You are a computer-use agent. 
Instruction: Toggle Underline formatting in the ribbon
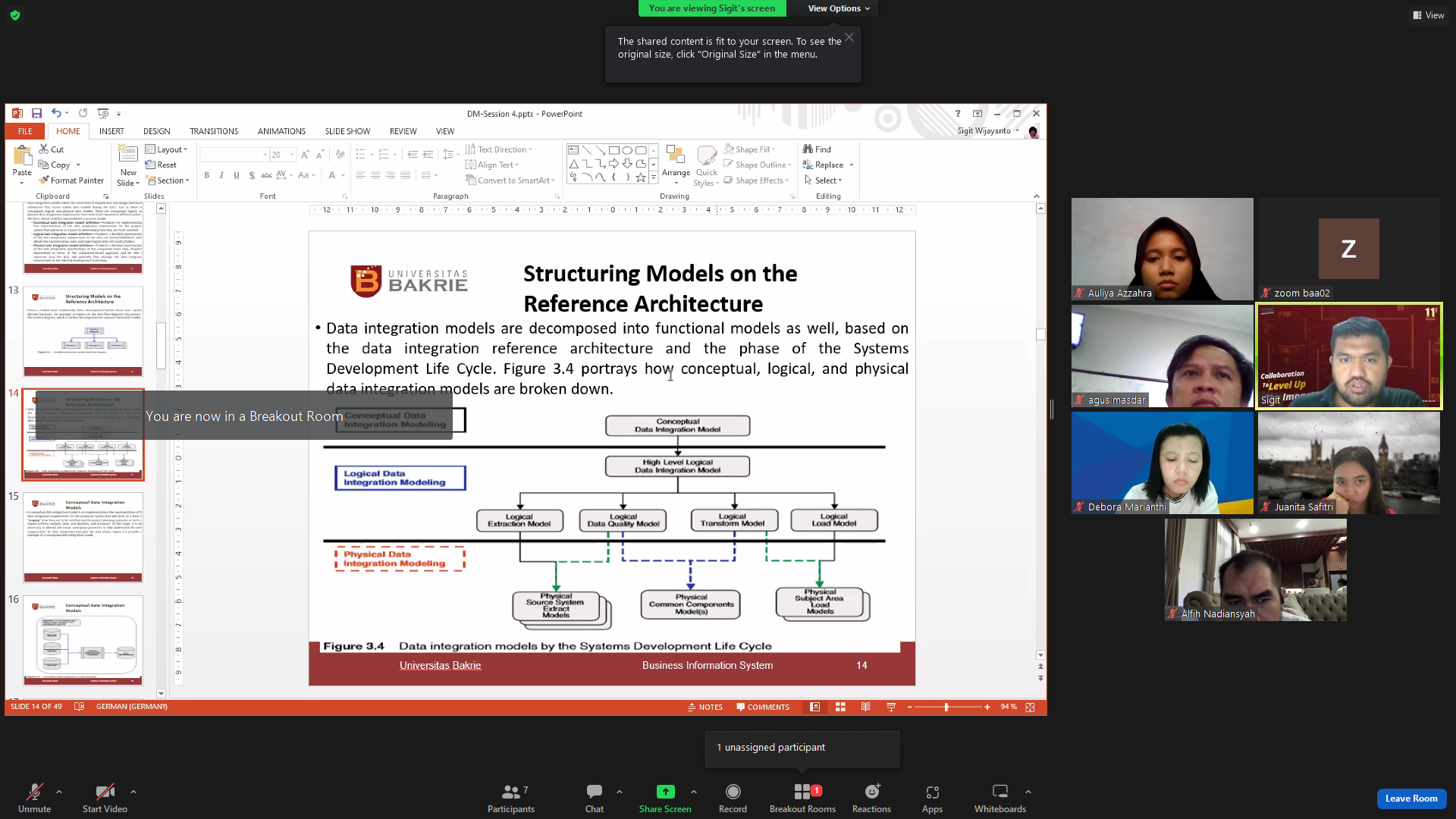point(237,175)
